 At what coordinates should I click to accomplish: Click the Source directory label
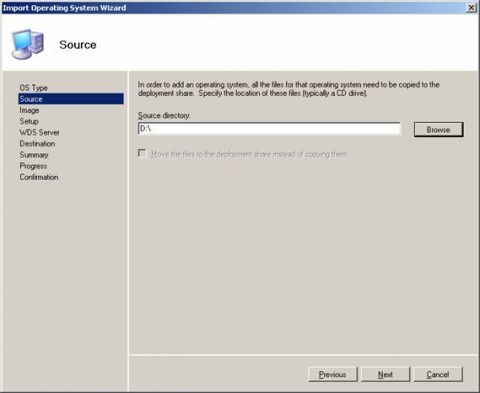point(164,115)
